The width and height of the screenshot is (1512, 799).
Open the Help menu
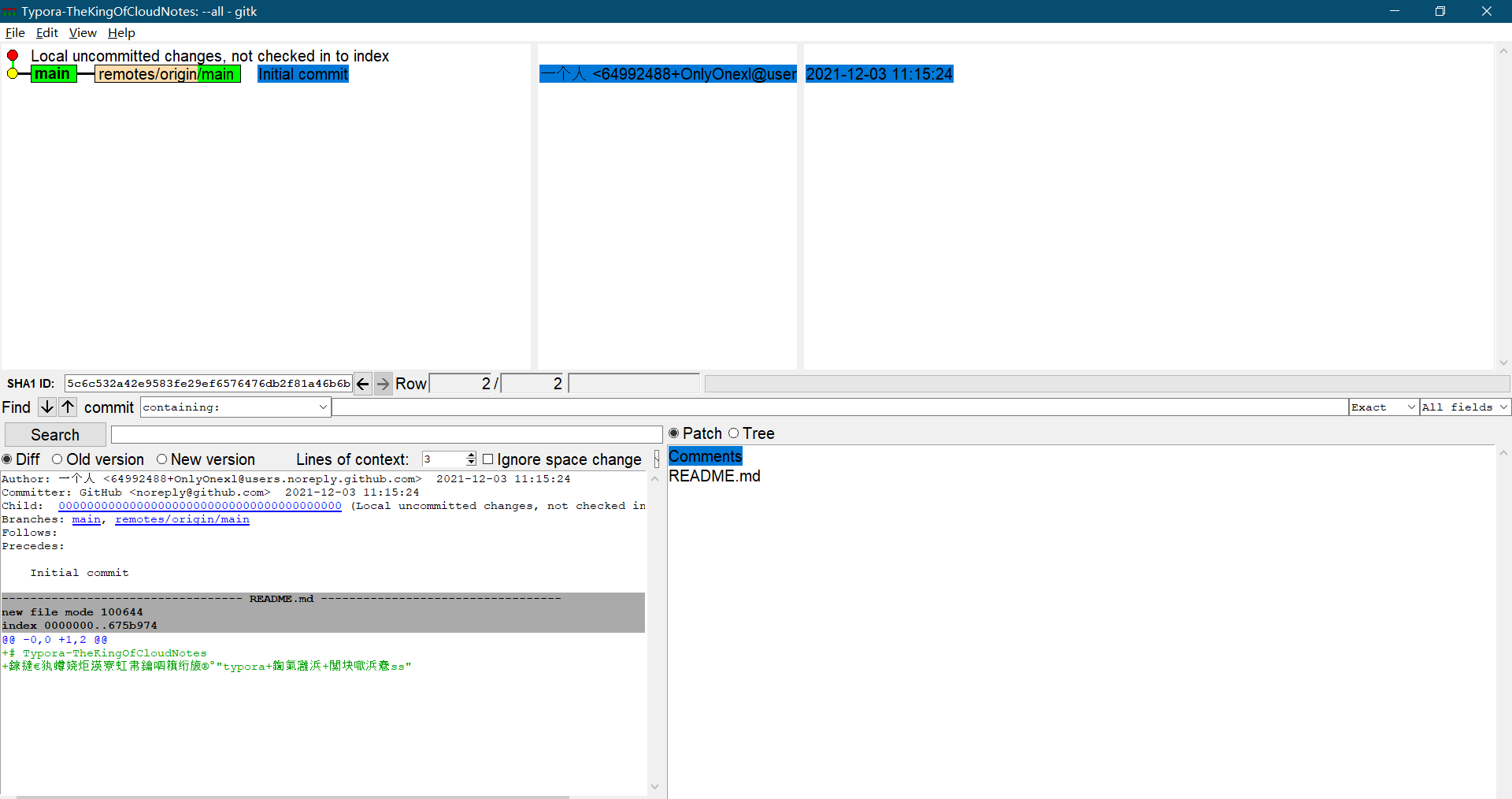pos(121,33)
